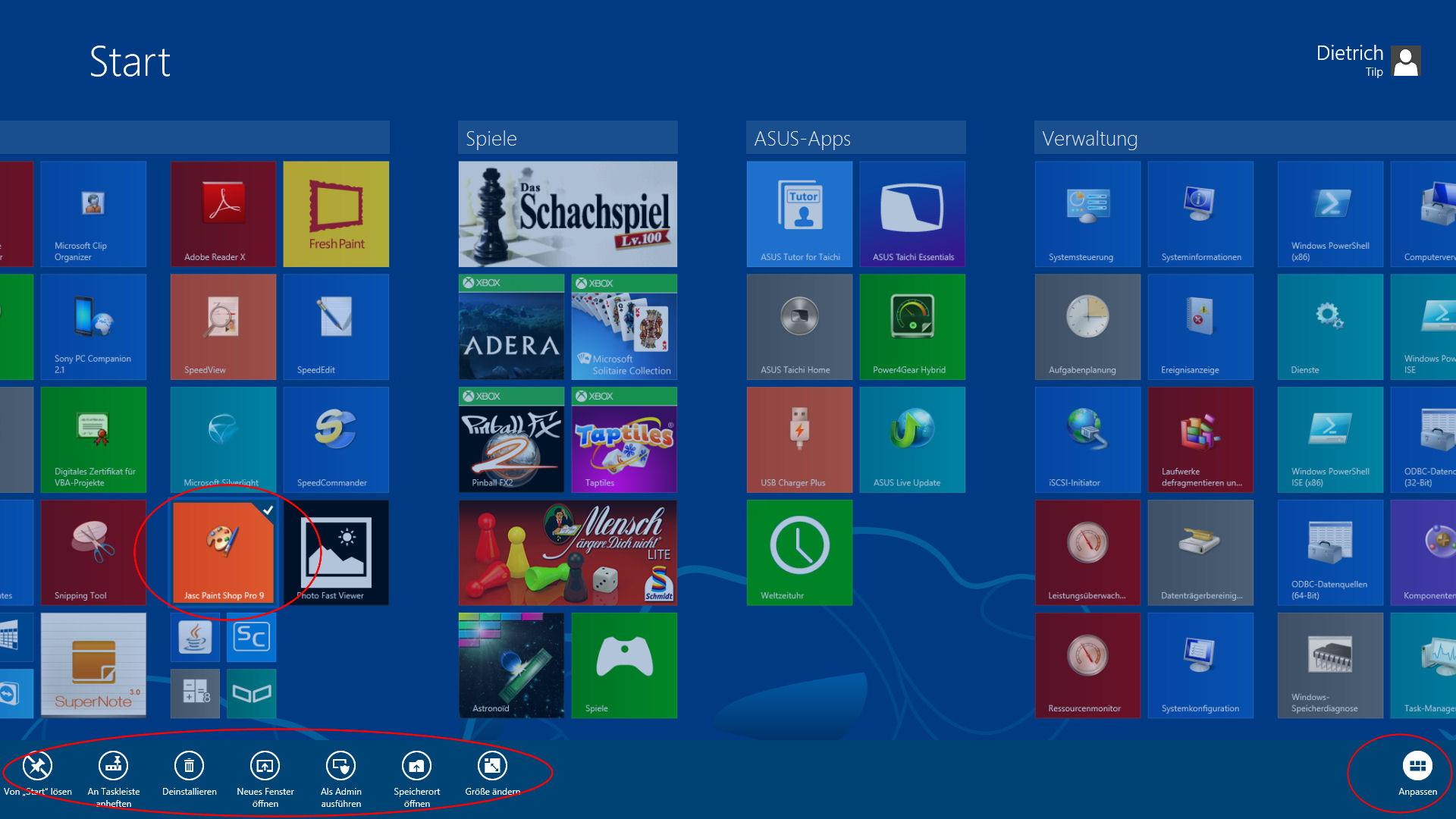Open Snipping Tool tile

(93, 552)
